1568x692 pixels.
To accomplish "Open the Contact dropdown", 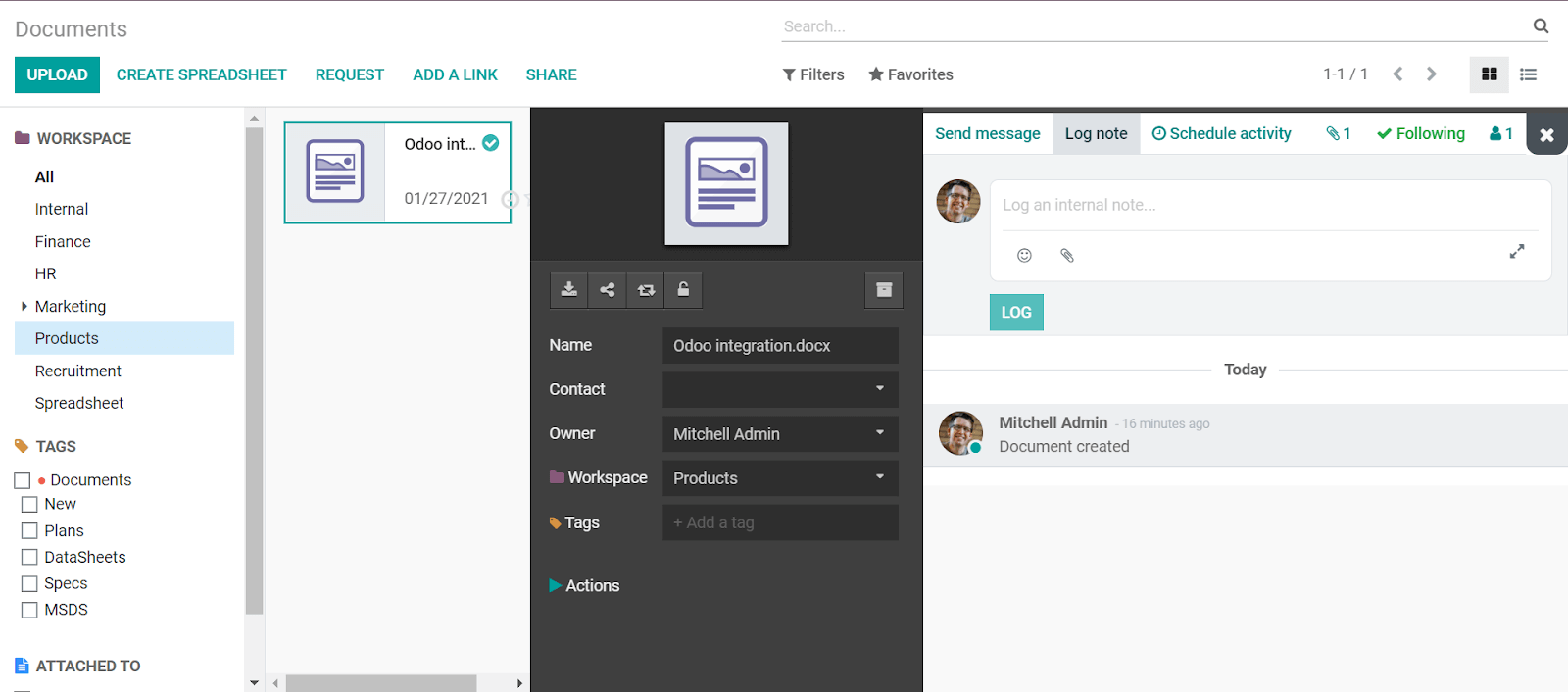I will point(780,389).
